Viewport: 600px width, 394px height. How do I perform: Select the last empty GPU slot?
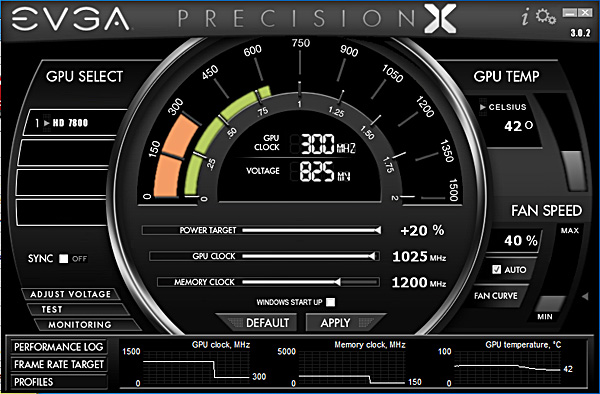tap(61, 212)
